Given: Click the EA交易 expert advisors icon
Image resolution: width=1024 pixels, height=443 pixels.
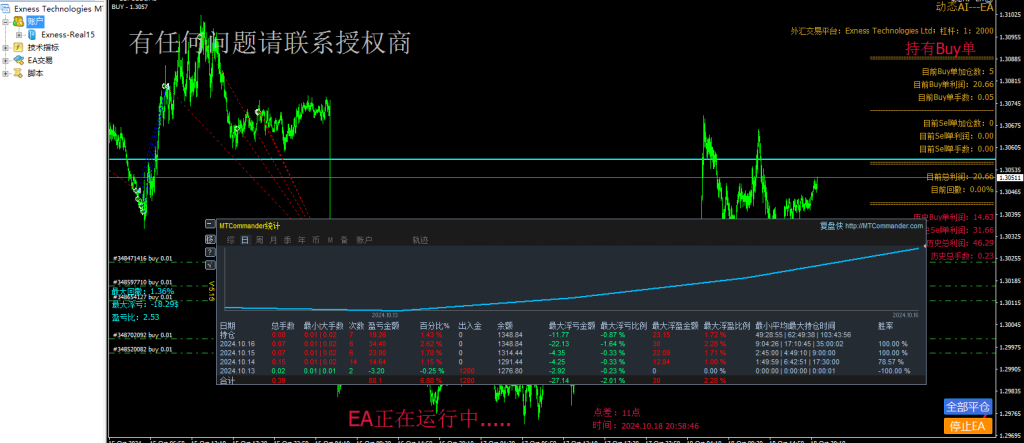Looking at the screenshot, I should 18,60.
